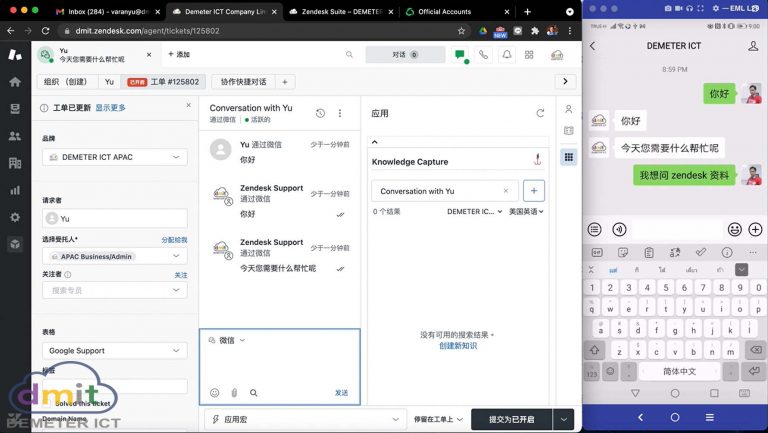Click in the WeChat reply text area

(x=280, y=366)
